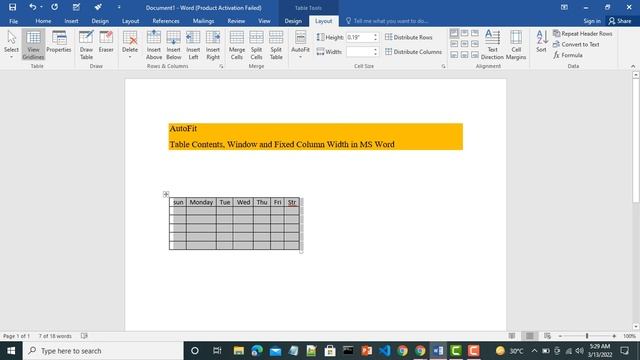Image resolution: width=640 pixels, height=360 pixels.
Task: Click Split Cells button
Action: 256,45
